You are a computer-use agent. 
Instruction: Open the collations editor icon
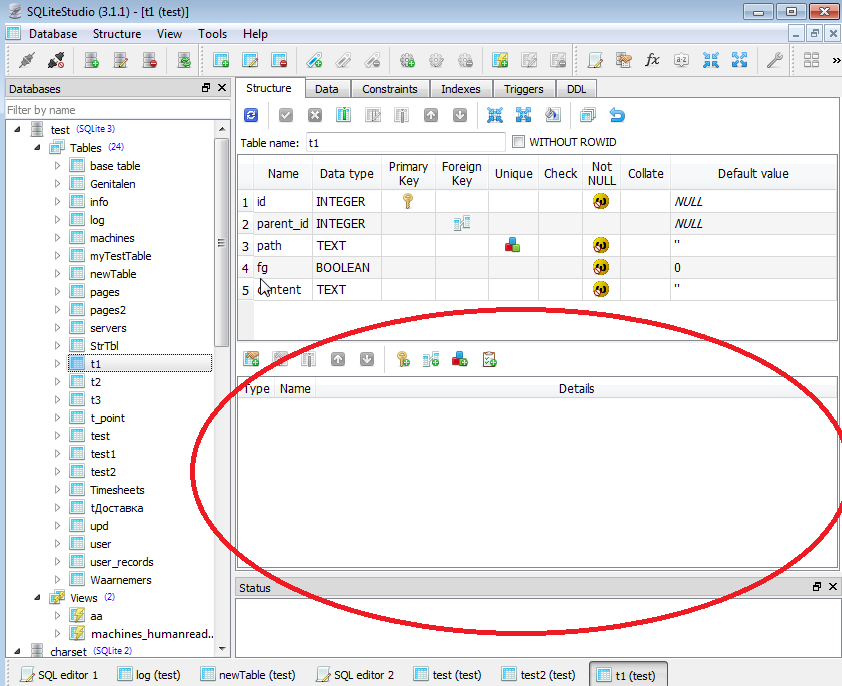pyautogui.click(x=681, y=60)
